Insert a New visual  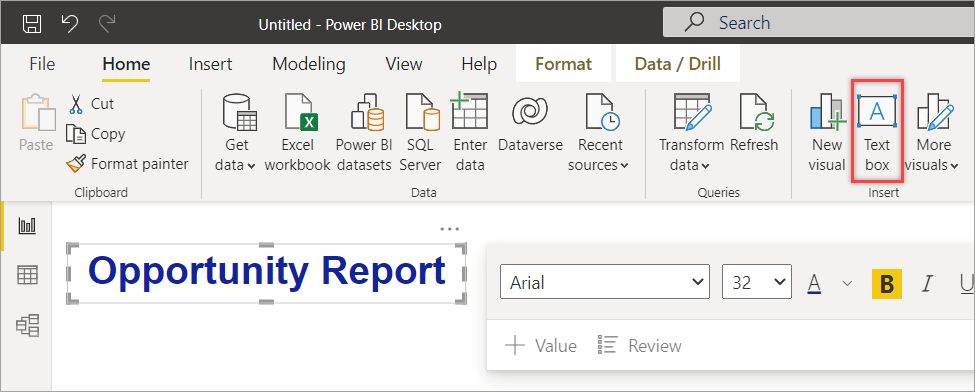[x=827, y=133]
